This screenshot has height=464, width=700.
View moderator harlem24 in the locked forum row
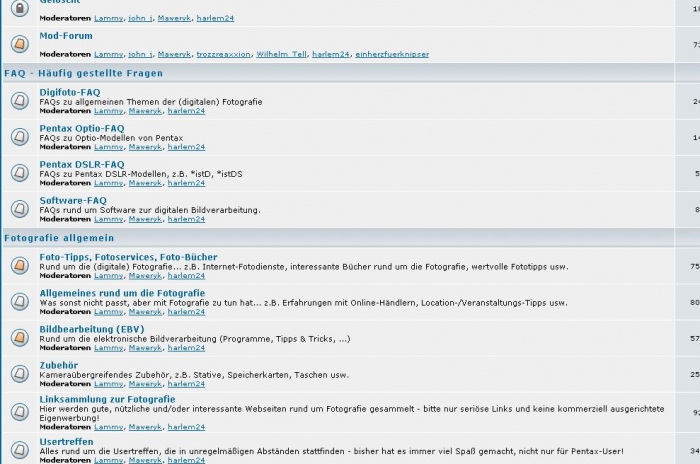tap(215, 18)
